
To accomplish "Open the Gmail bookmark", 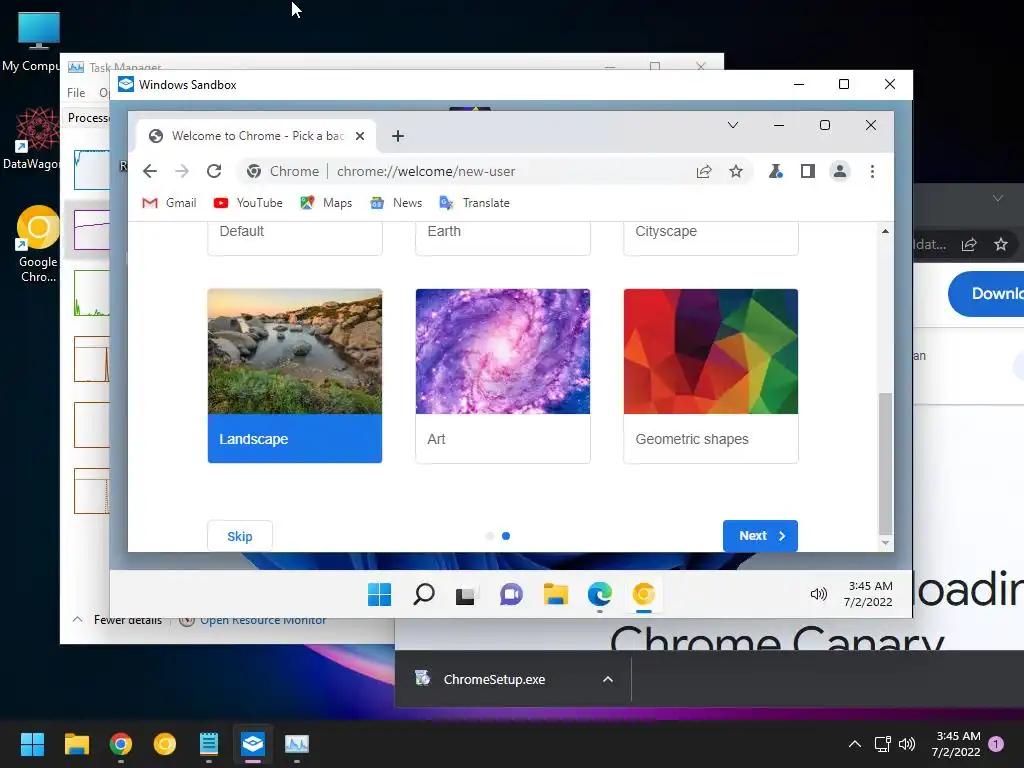I will (169, 203).
